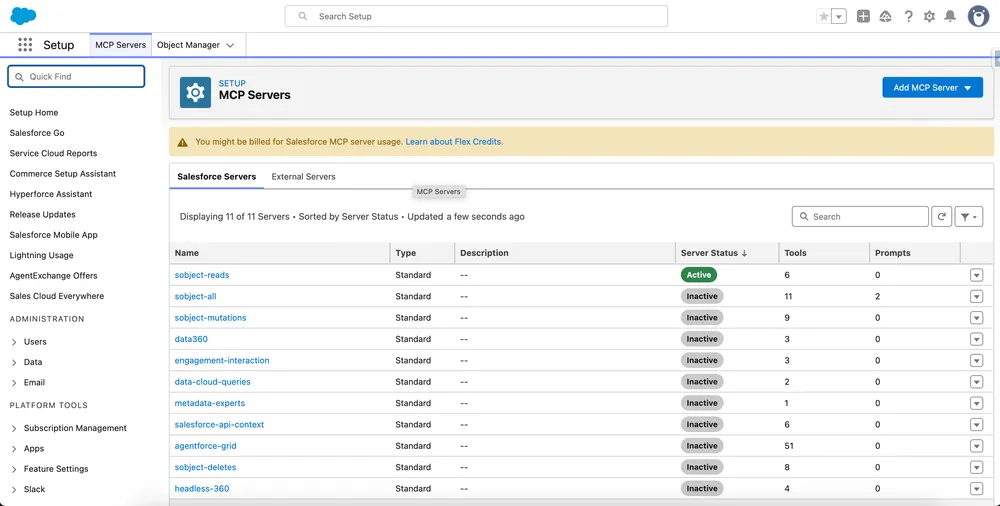
Task: Open the favorites list dropdown arrow
Action: (839, 17)
